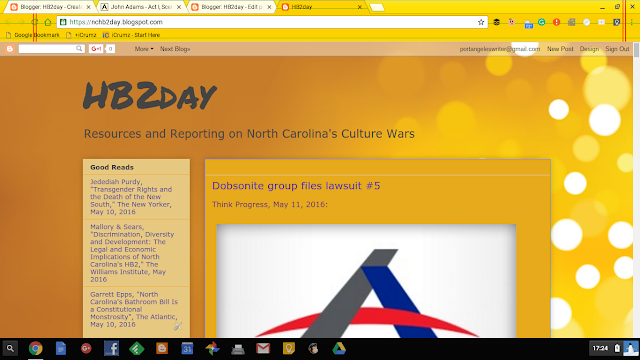Open the Google Bookmark bookmark
640x360 pixels.
pyautogui.click(x=33, y=35)
